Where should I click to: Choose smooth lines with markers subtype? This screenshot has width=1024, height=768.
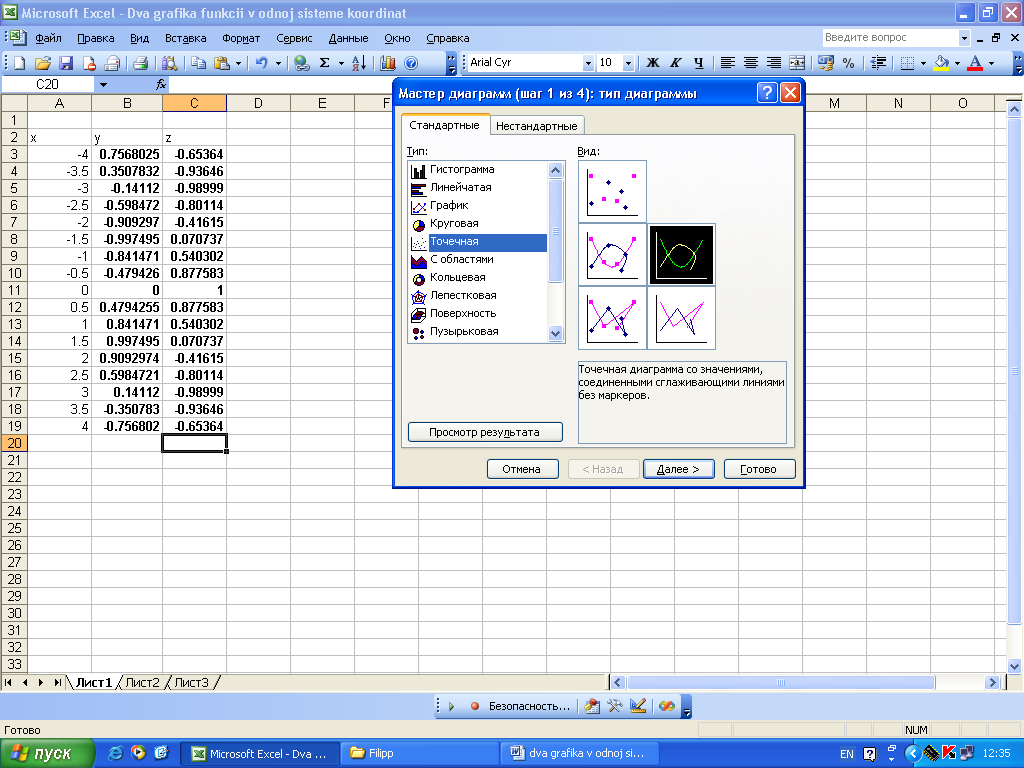click(x=613, y=254)
